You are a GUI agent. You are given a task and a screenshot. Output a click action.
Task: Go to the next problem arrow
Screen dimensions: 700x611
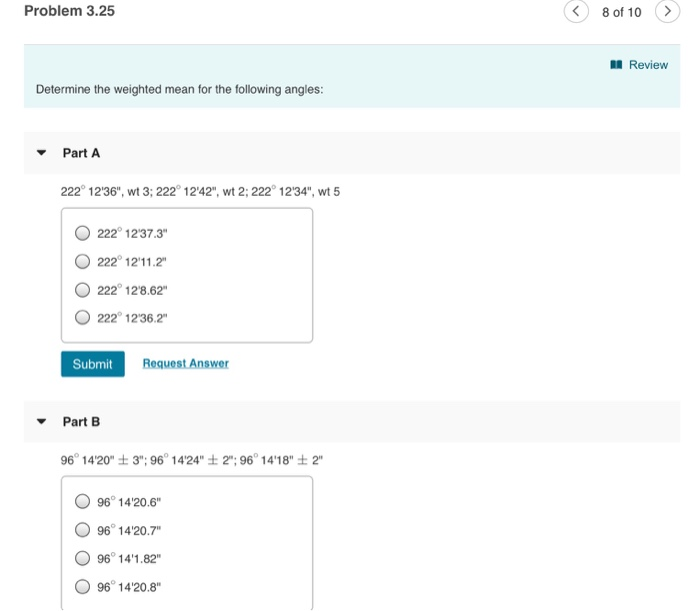tap(667, 11)
